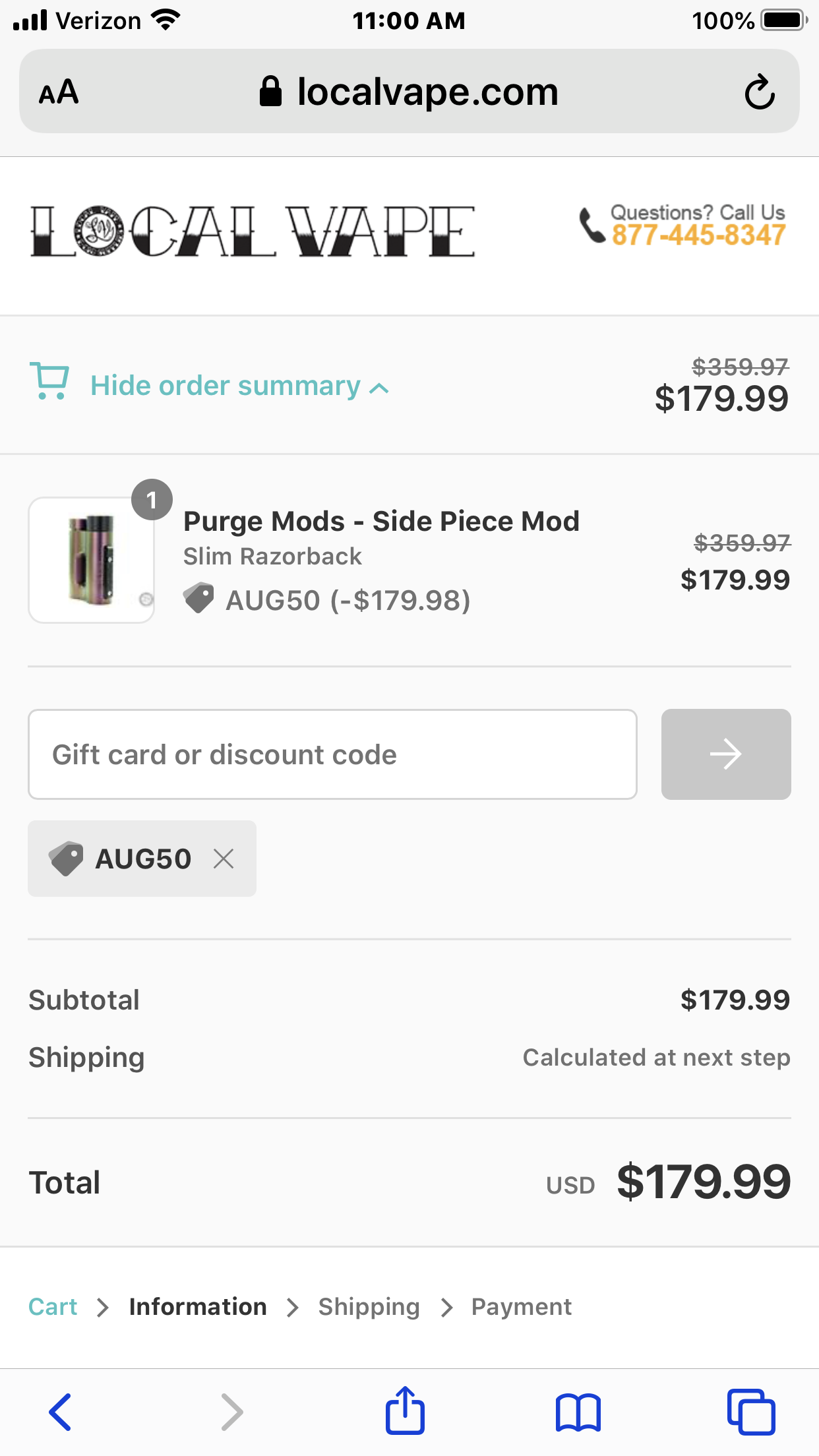Select the Shipping breadcrumb step
Screen dimensions: 819x1456
point(369,1307)
